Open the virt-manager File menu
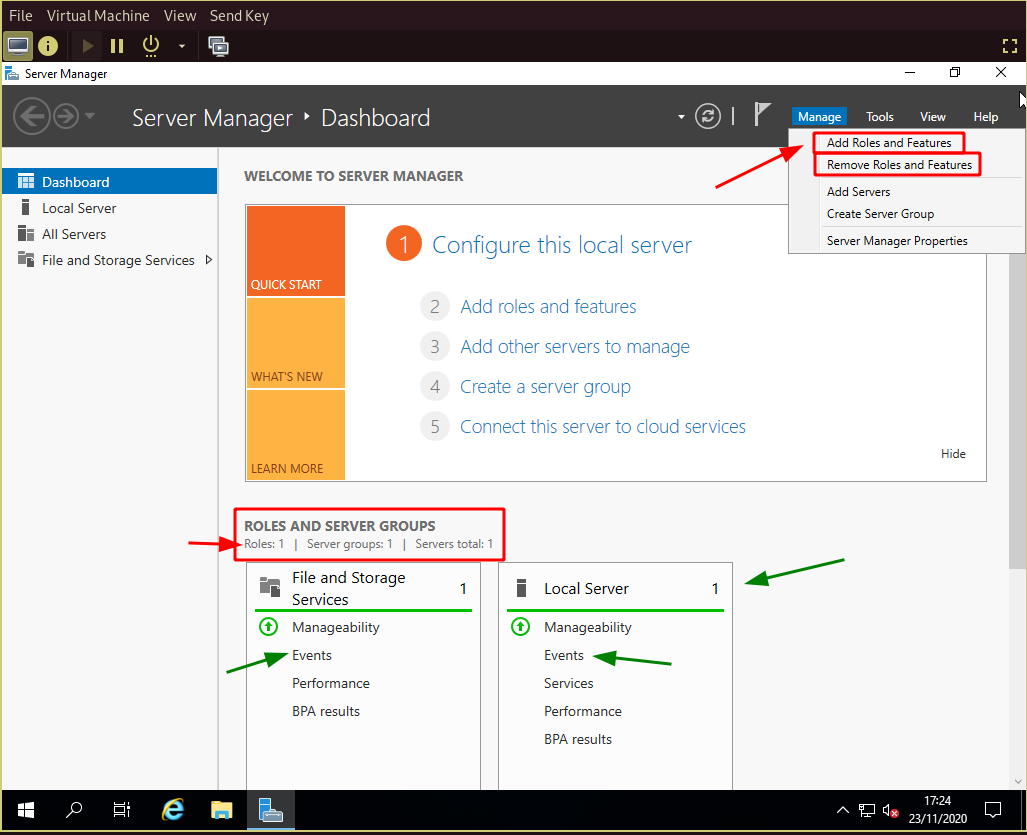The width and height of the screenshot is (1027, 835). point(21,16)
